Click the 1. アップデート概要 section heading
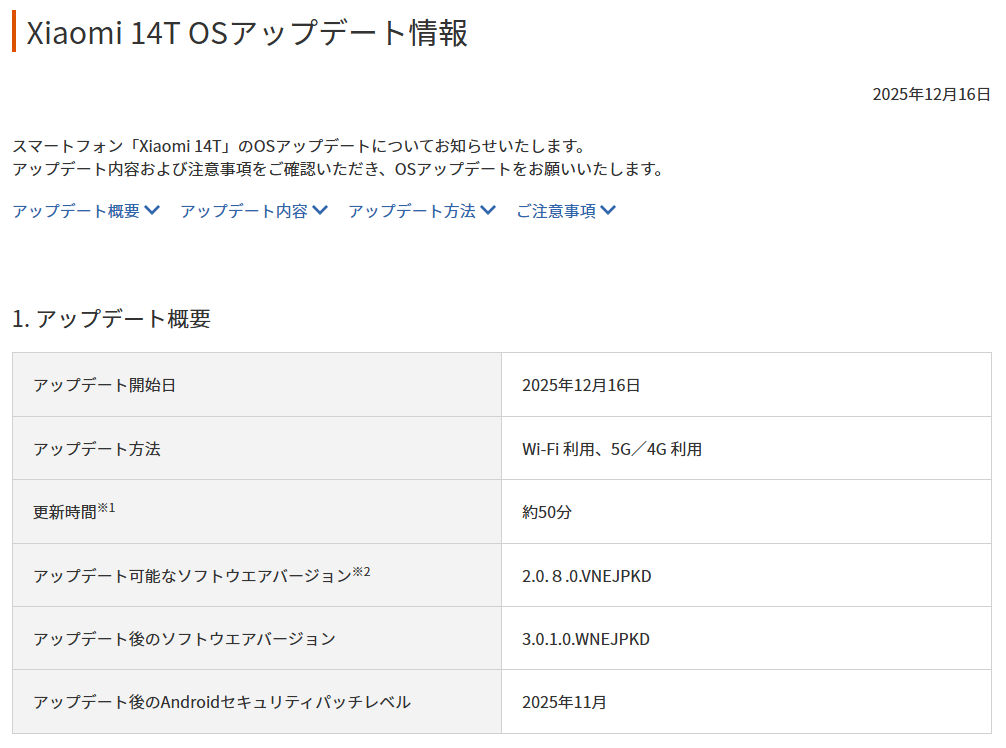This screenshot has height=748, width=1006. [x=111, y=319]
